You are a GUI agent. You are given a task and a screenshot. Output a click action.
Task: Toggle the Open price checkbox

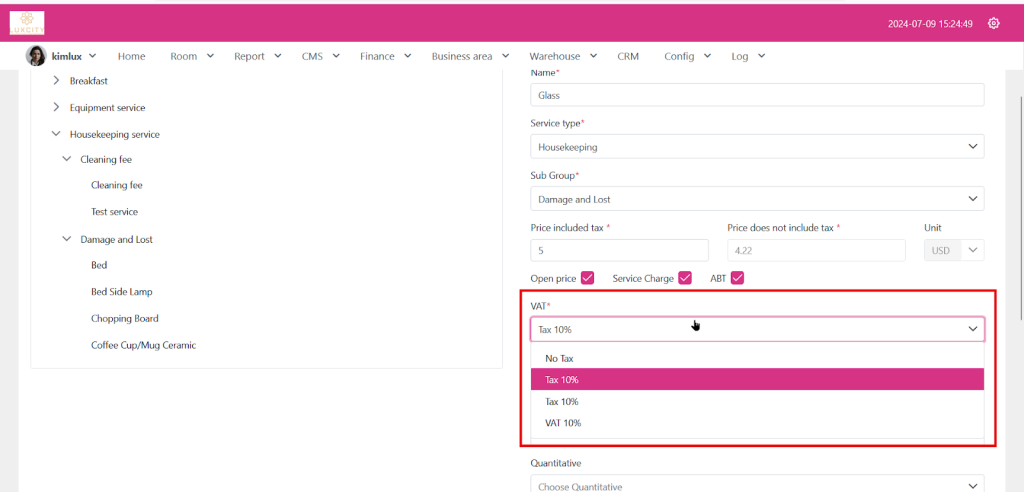click(587, 278)
